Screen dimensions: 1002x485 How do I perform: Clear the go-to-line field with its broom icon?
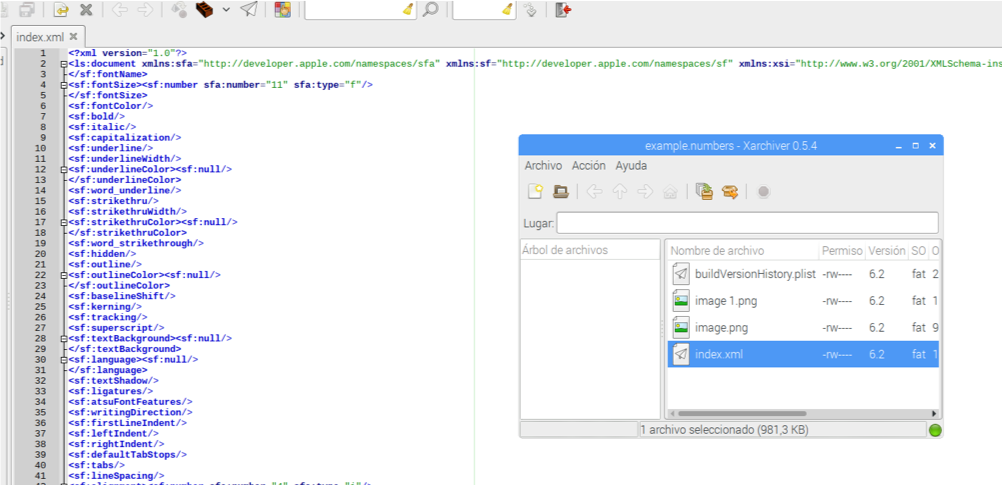[x=508, y=10]
